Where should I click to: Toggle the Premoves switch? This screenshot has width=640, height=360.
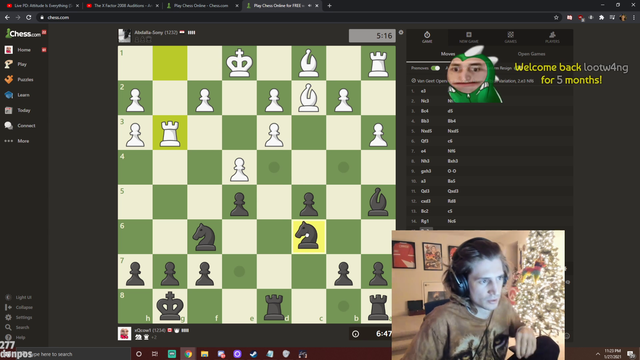435,68
